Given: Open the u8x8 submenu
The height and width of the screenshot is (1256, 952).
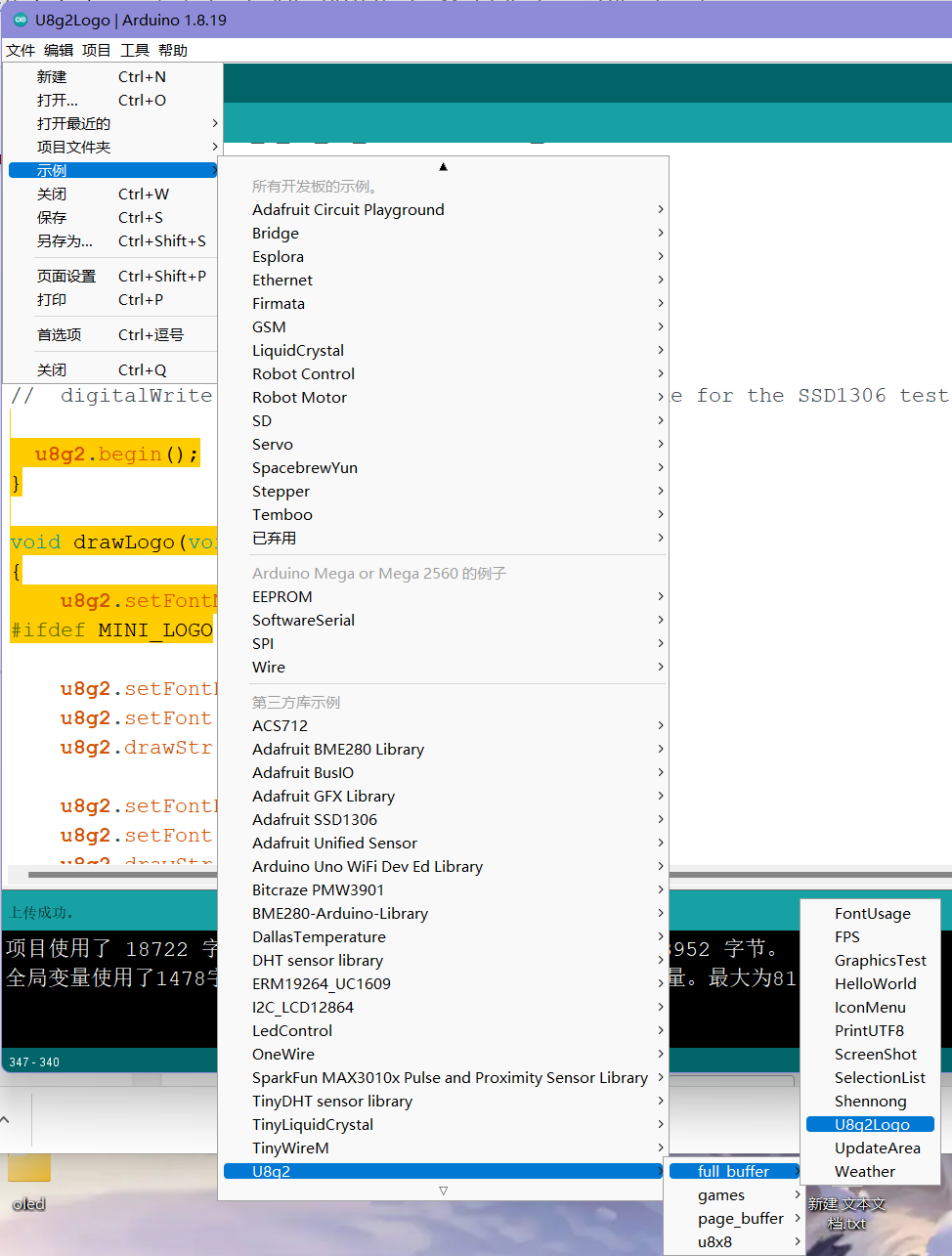Looking at the screenshot, I should tap(735, 1241).
